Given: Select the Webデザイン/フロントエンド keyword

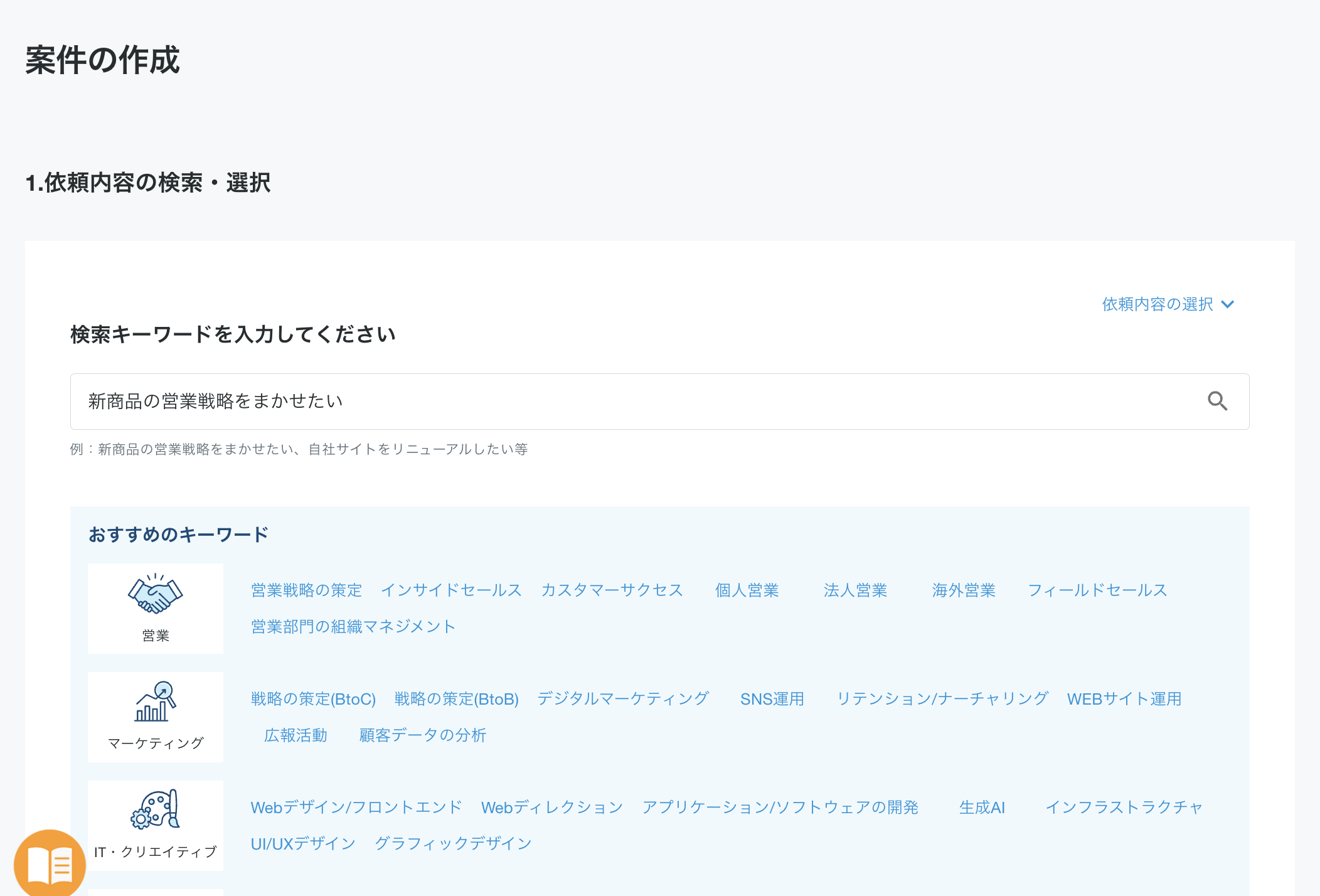Looking at the screenshot, I should [x=356, y=808].
